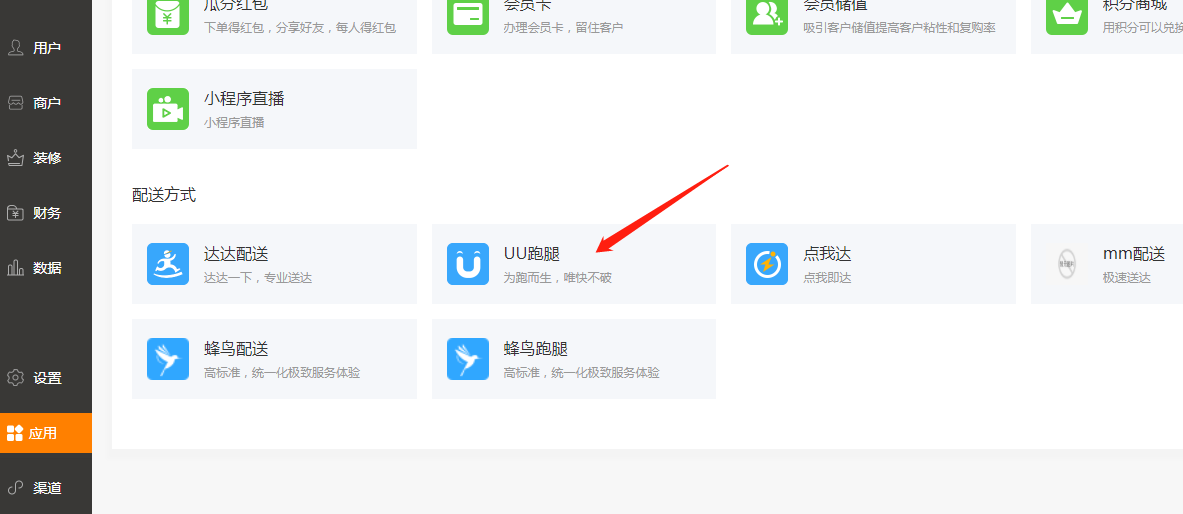This screenshot has width=1183, height=514.
Task: Click the 配送方式 section heading
Action: click(x=164, y=195)
